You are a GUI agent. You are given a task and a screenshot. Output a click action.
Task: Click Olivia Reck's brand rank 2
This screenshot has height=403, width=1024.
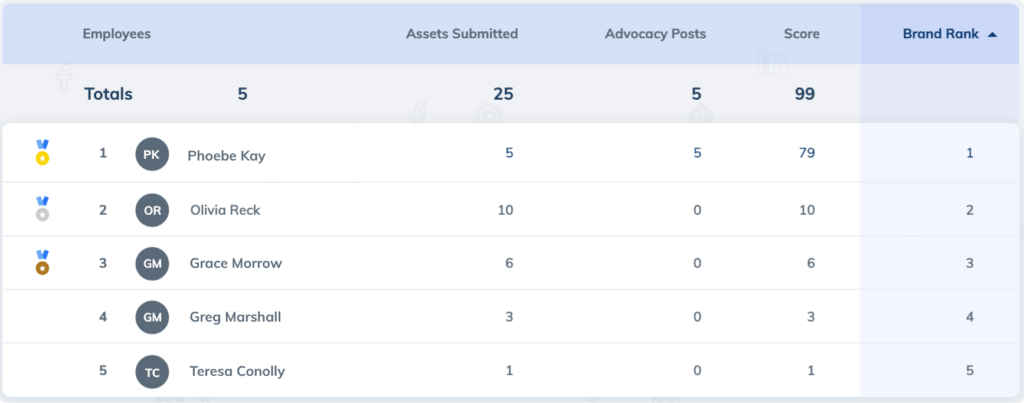tap(970, 210)
